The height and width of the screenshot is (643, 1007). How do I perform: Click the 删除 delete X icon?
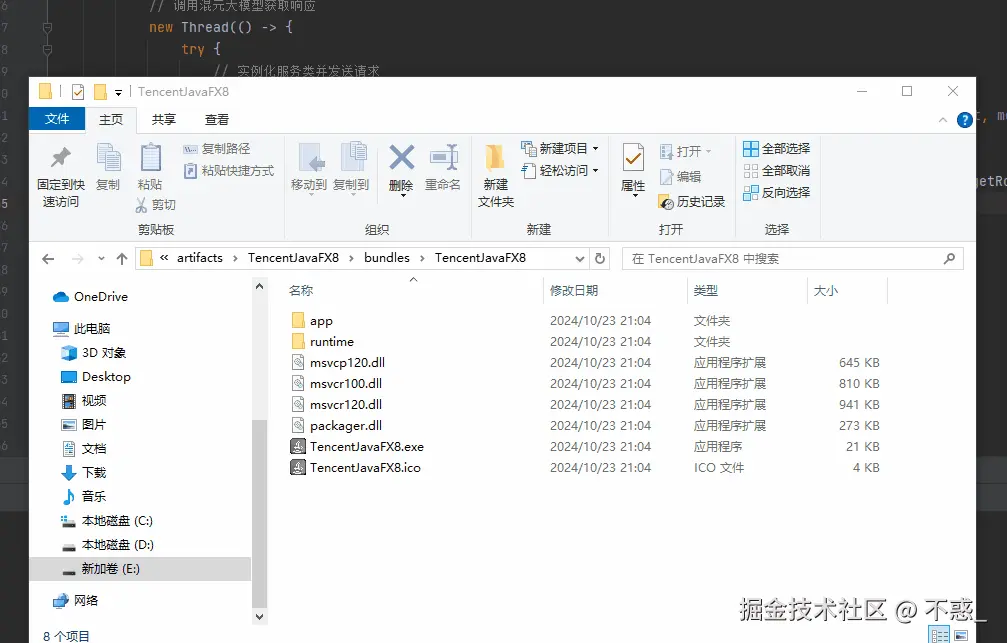(x=401, y=157)
